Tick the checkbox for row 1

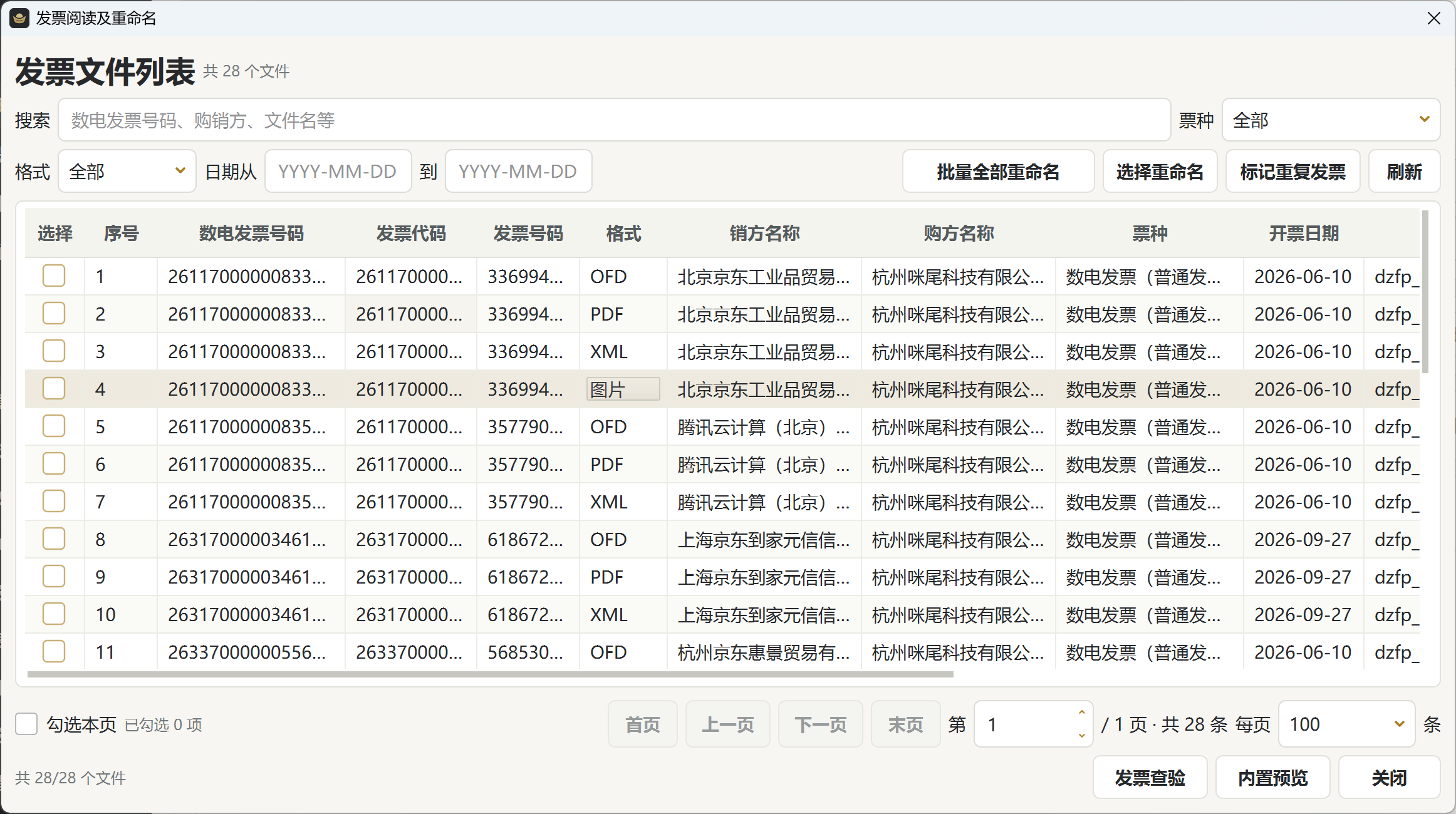point(54,276)
